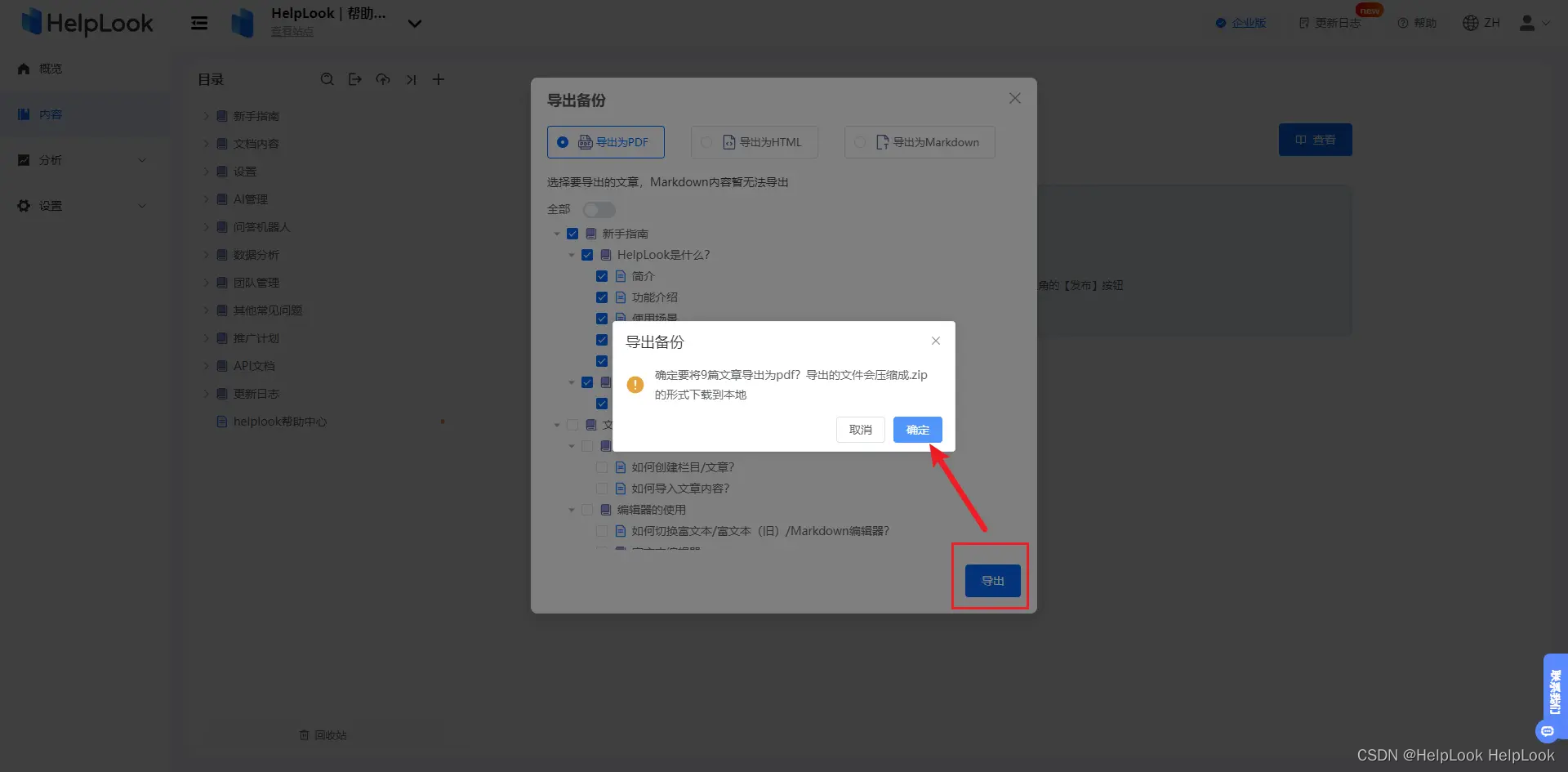Expand 文档内容 in the 目录 tree
Screen dimensions: 1568x772
click(x=206, y=144)
